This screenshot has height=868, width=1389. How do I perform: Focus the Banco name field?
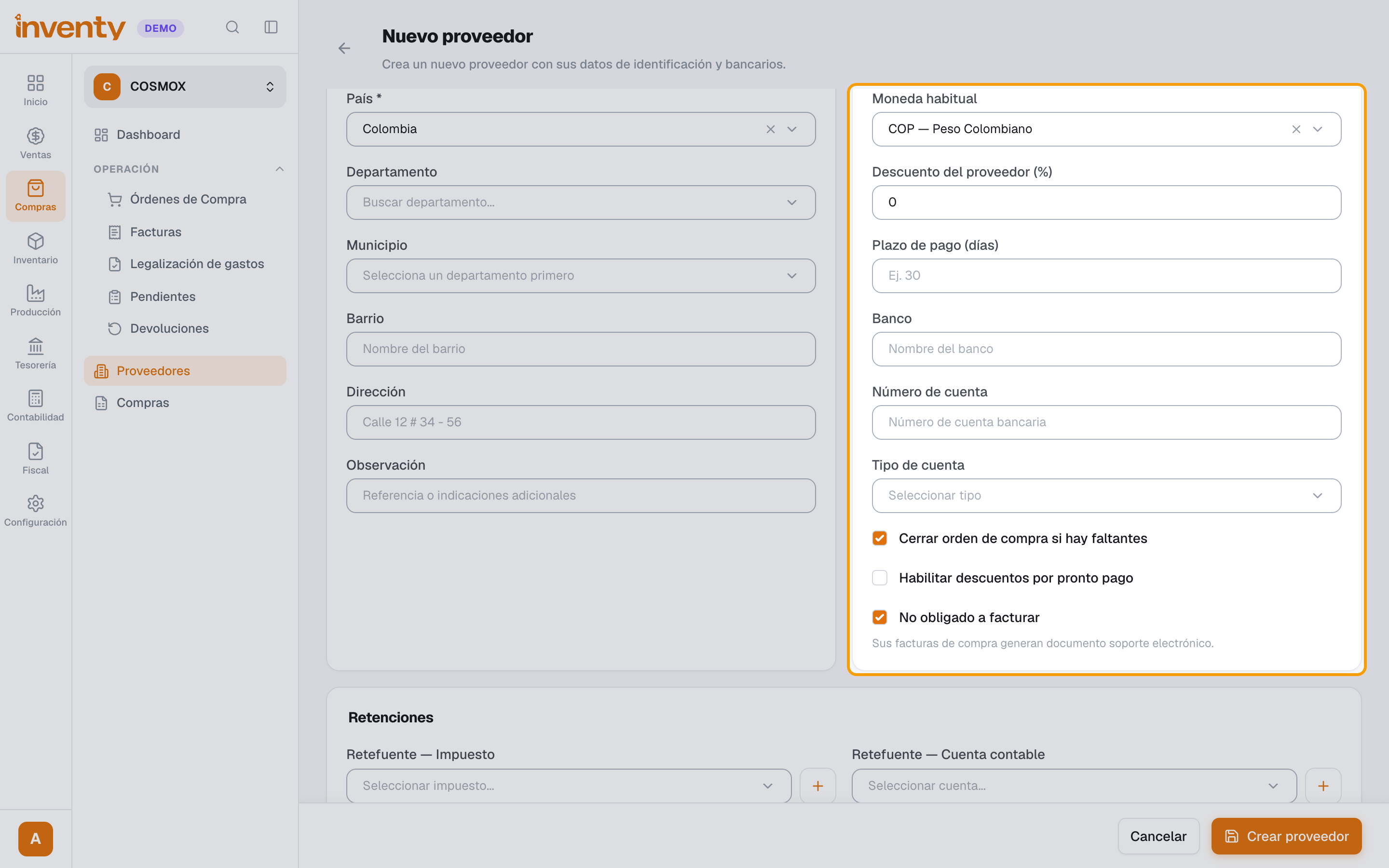1106,349
